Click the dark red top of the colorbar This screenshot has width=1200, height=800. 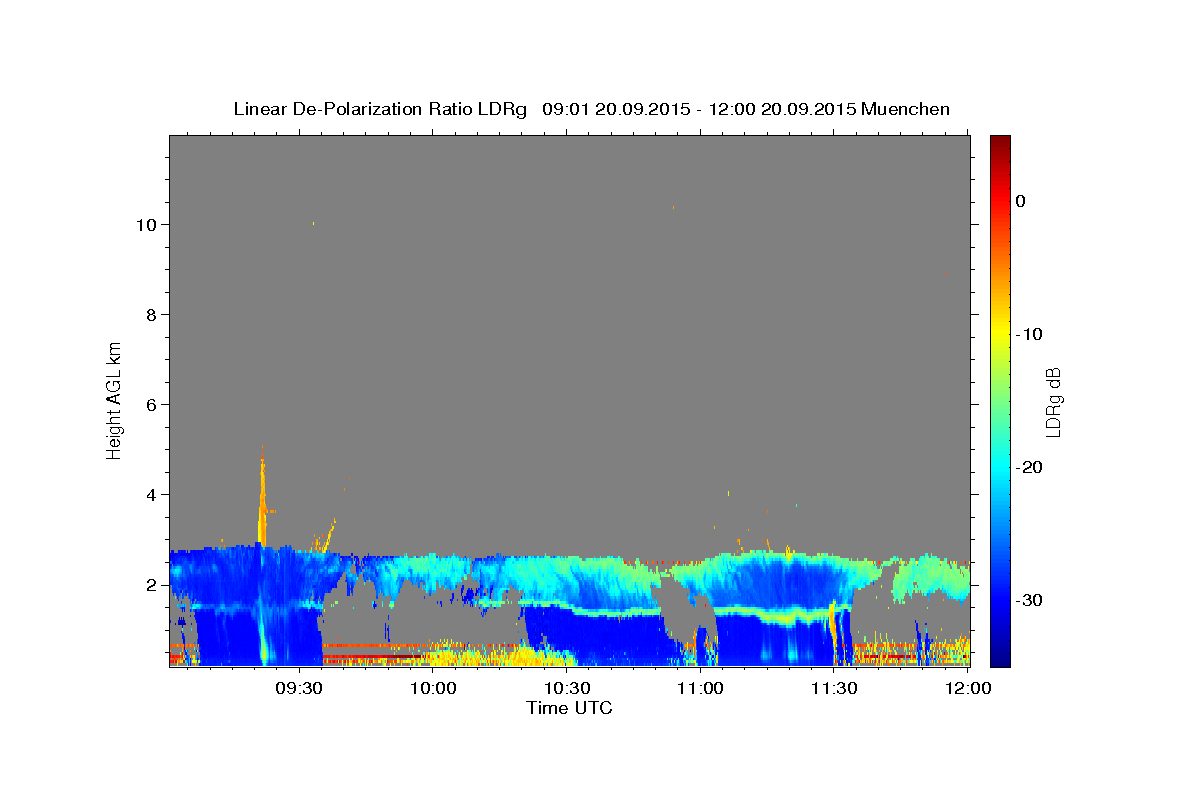(x=1000, y=145)
